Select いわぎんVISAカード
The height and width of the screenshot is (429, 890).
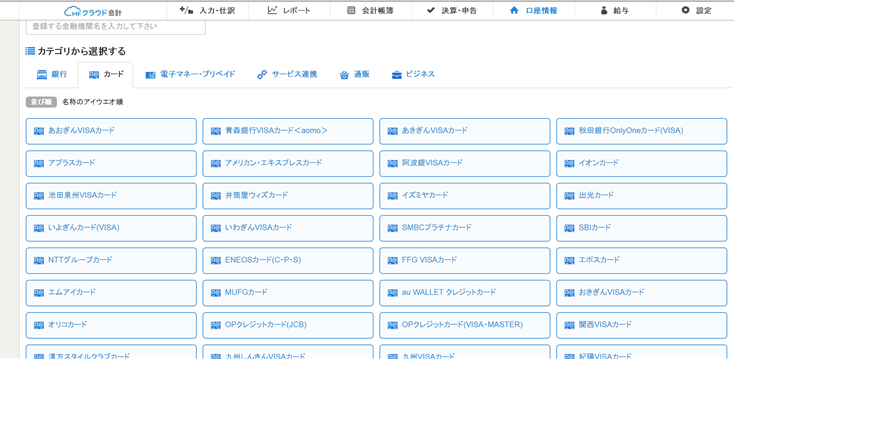pyautogui.click(x=288, y=228)
